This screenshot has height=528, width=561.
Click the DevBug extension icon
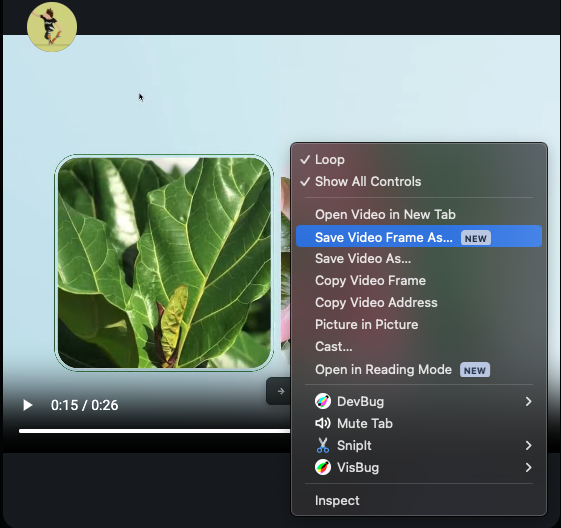pos(322,401)
